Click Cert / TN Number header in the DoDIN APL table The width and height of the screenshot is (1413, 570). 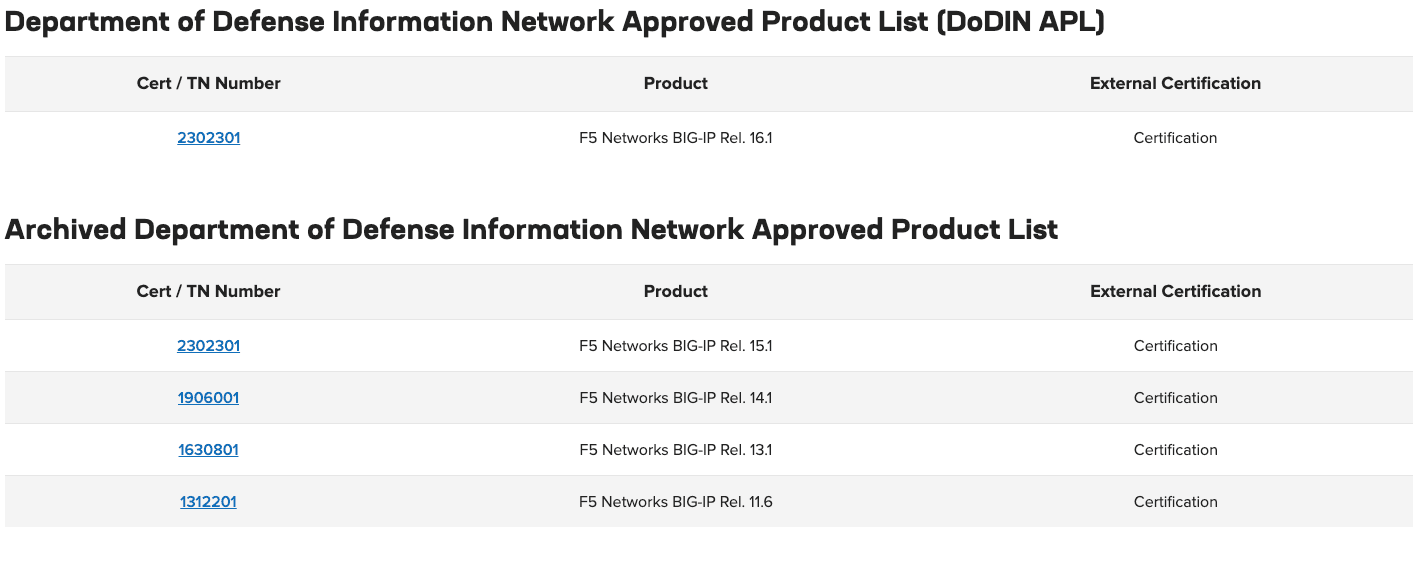208,84
